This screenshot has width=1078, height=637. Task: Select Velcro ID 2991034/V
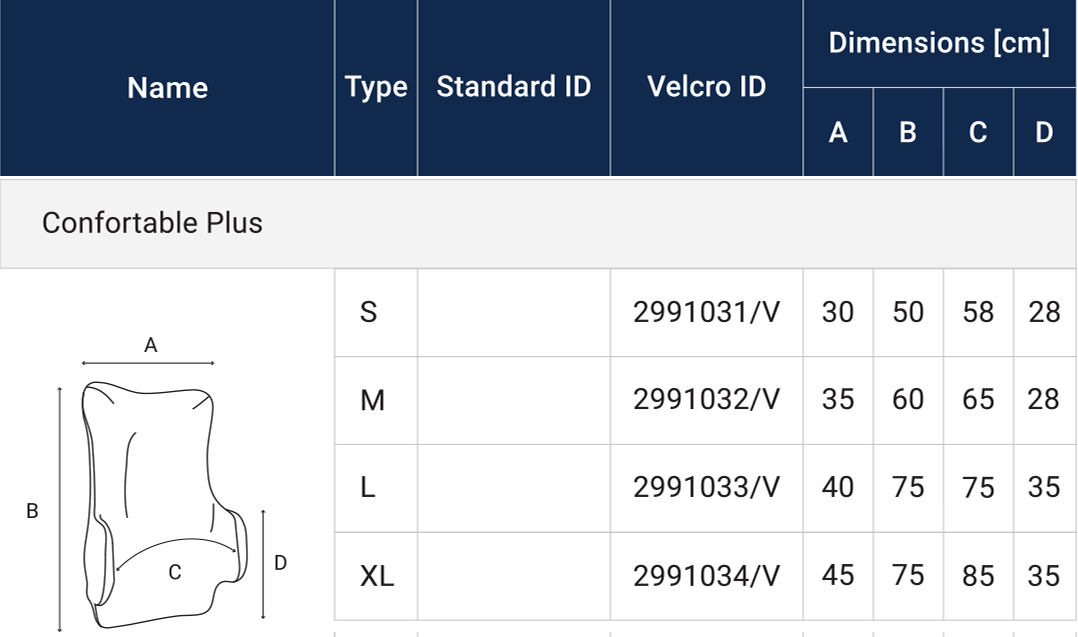pyautogui.click(x=706, y=576)
